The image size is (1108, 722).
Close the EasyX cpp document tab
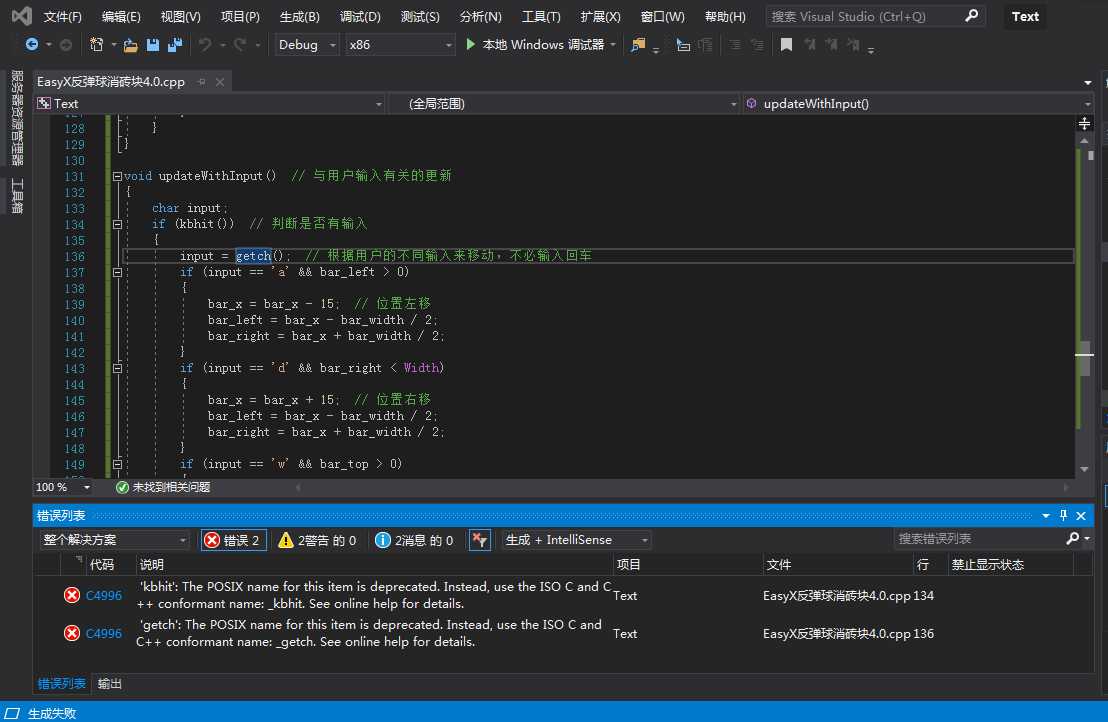tap(220, 82)
